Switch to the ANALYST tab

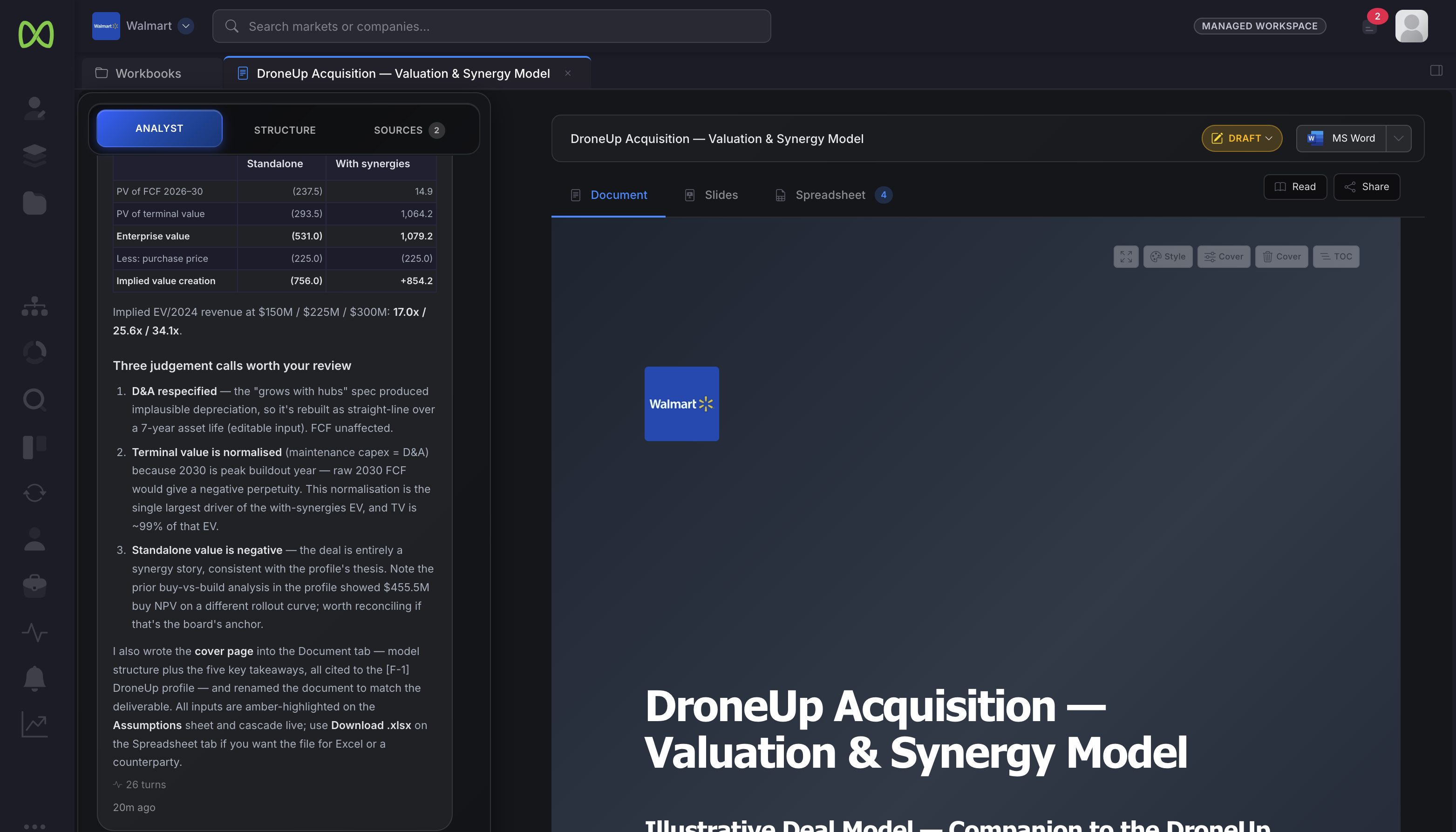tap(159, 129)
